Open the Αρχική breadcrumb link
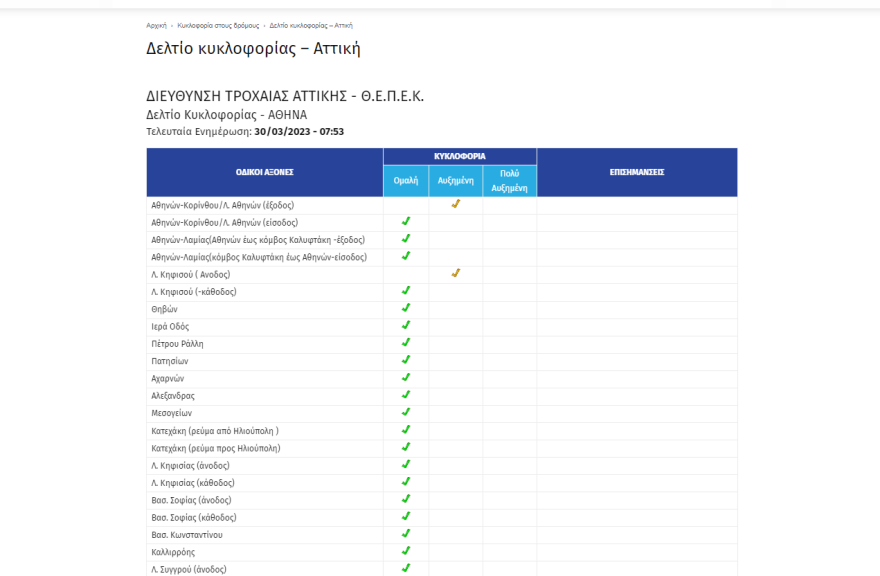Viewport: 880px width, 576px height. point(156,25)
